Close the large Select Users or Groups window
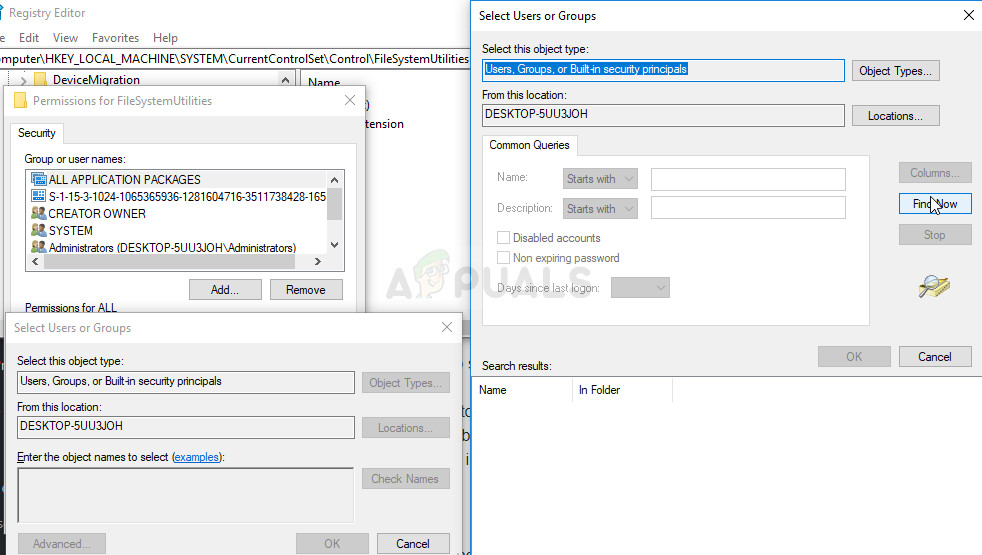982x555 pixels. pyautogui.click(x=968, y=15)
